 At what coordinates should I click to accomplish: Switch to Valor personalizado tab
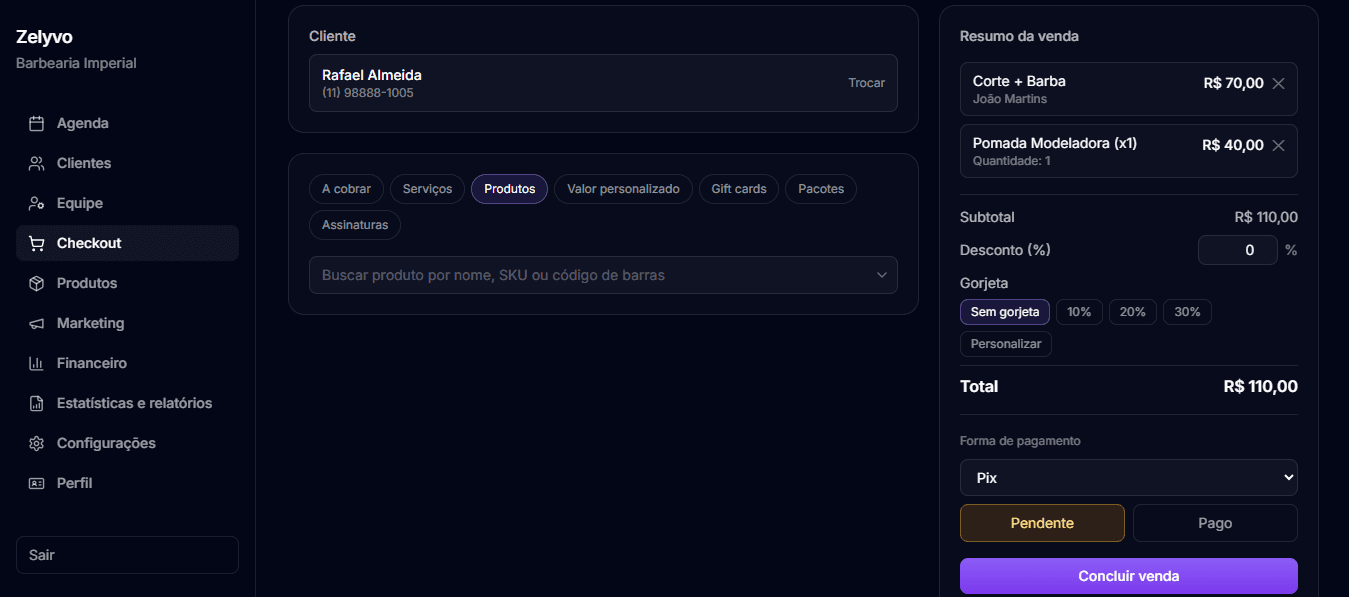[x=623, y=189]
